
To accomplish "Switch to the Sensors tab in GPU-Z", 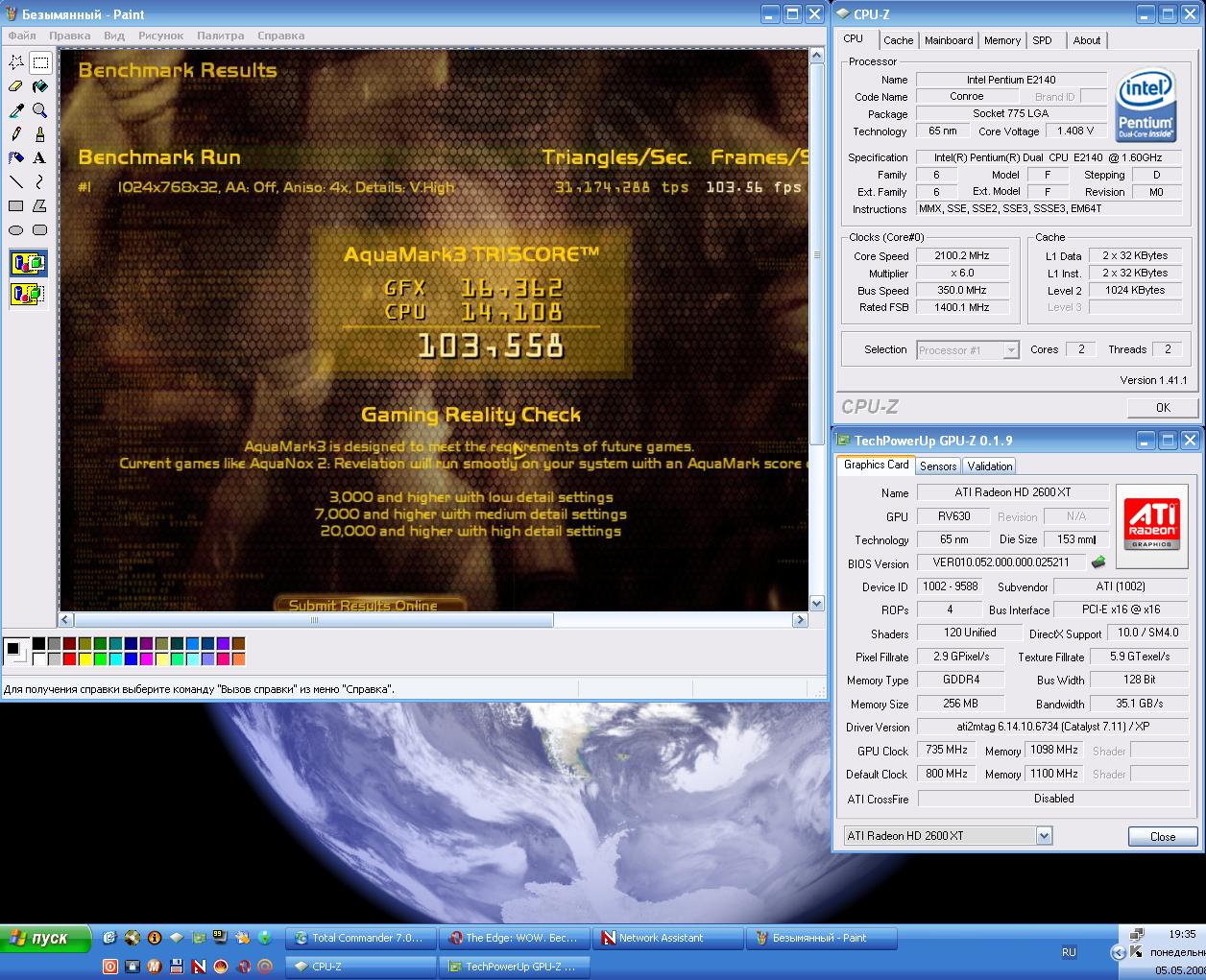I will point(938,466).
